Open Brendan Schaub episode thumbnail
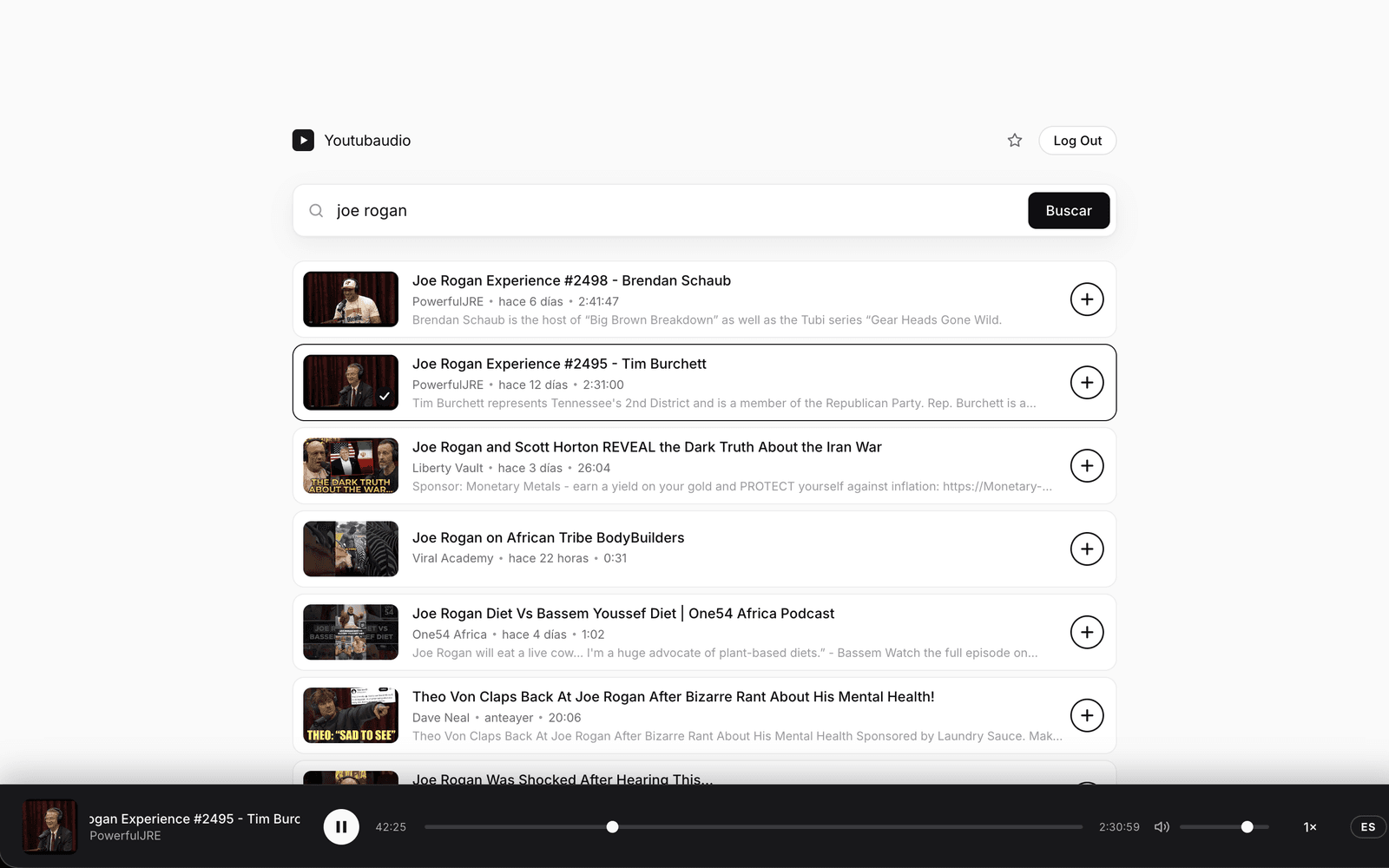The width and height of the screenshot is (1389, 868). (351, 299)
